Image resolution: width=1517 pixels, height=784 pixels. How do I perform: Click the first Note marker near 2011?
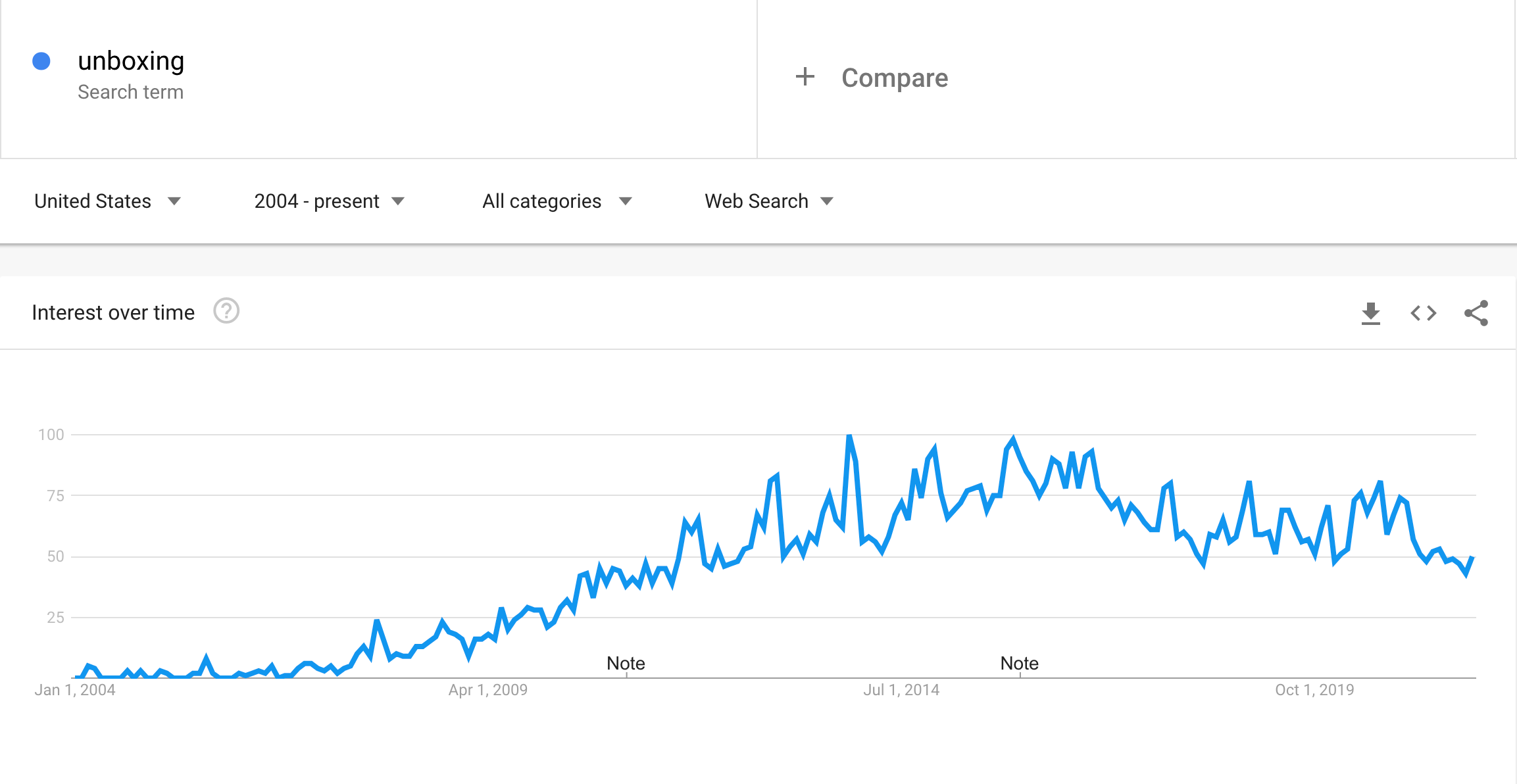click(x=626, y=663)
